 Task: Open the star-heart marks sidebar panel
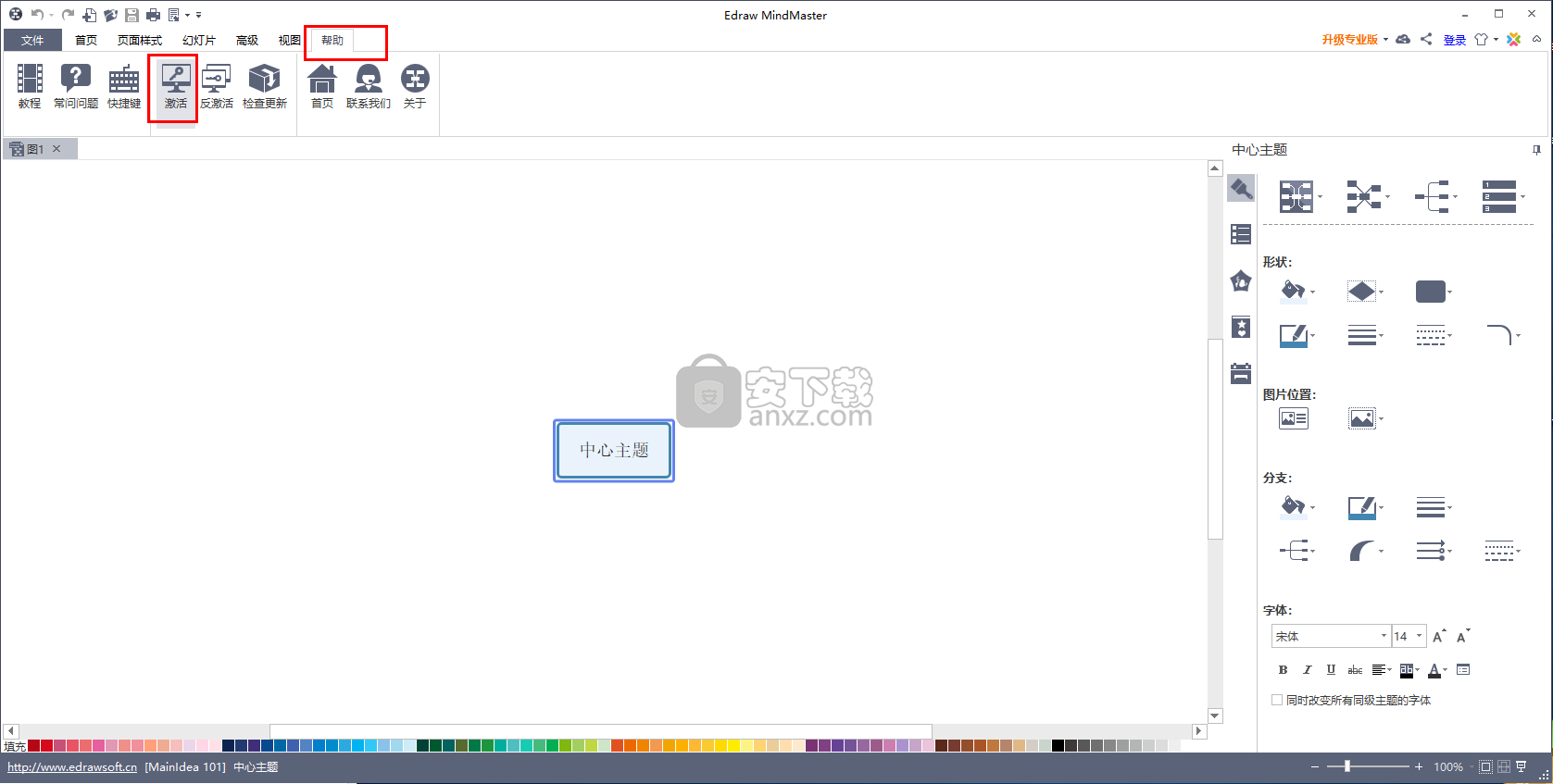point(1241,327)
